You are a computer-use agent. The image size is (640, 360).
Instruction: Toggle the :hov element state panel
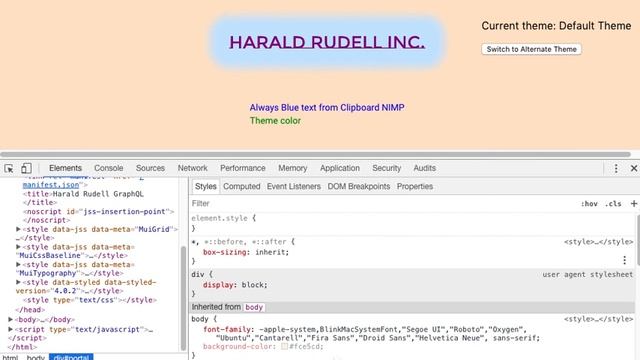point(589,204)
